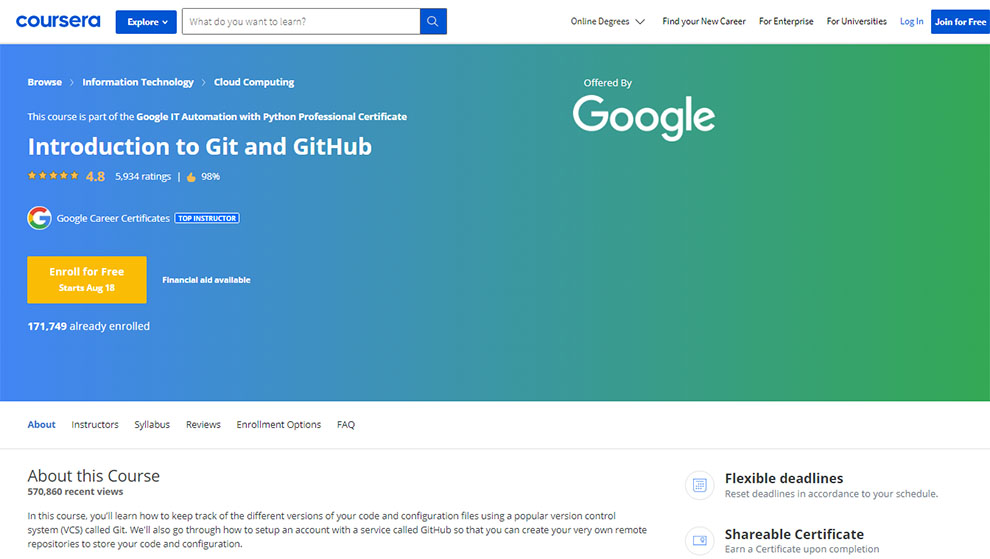Click '171,749 already enrolled' text
990x559 pixels.
click(x=88, y=326)
